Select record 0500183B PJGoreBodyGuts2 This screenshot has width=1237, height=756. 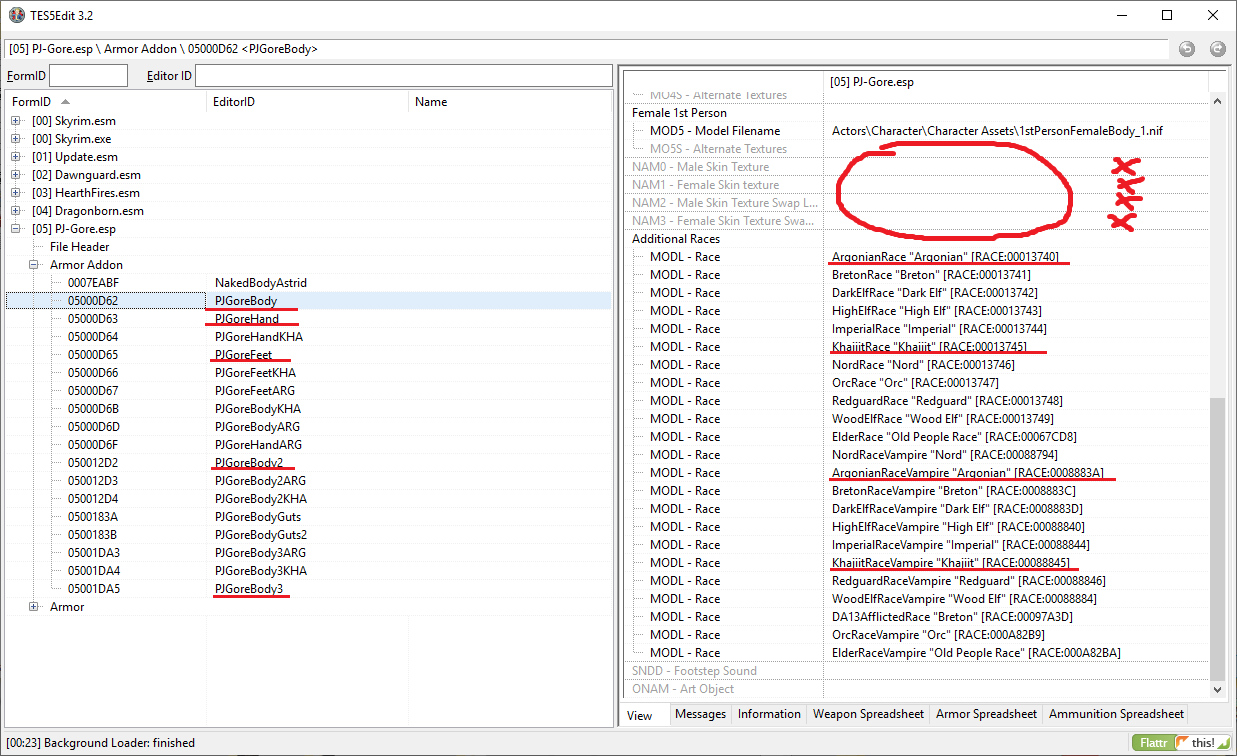[x=308, y=535]
